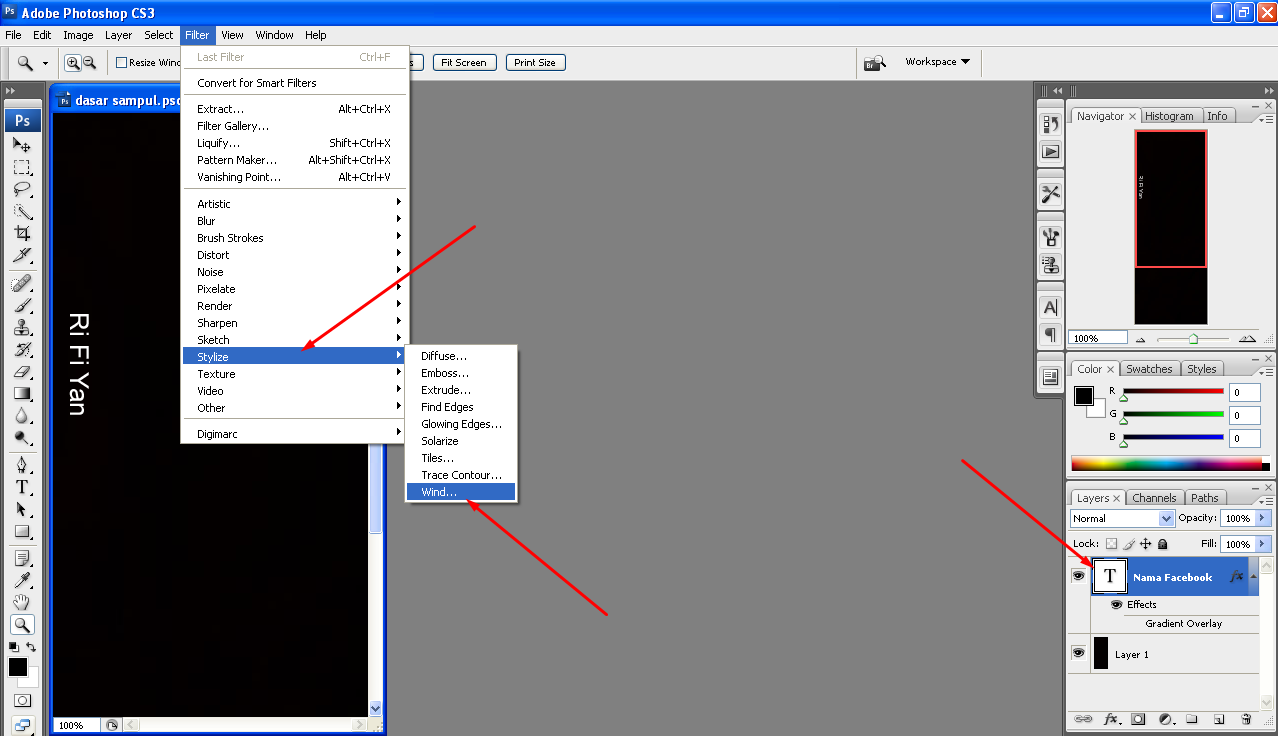The width and height of the screenshot is (1278, 736).
Task: Toggle lock position
Action: 1146,544
